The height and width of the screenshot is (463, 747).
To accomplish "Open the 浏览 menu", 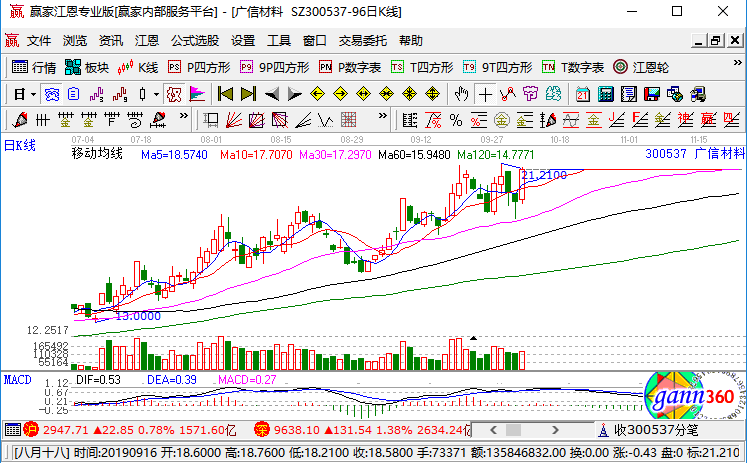I will click(x=75, y=41).
